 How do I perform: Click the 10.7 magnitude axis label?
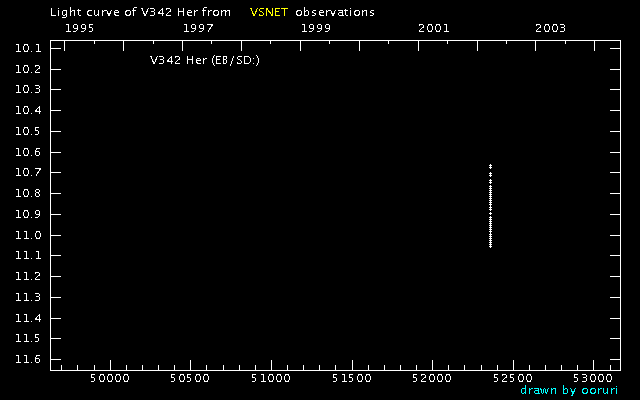pyautogui.click(x=28, y=172)
